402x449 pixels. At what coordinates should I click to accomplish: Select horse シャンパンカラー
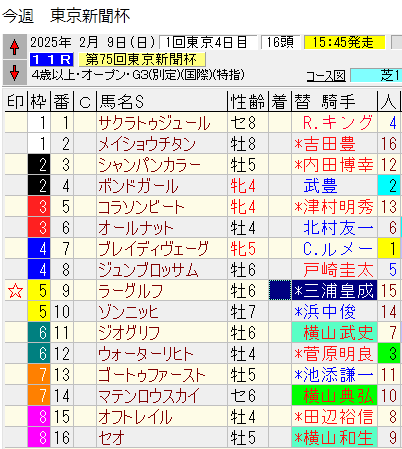point(150,165)
